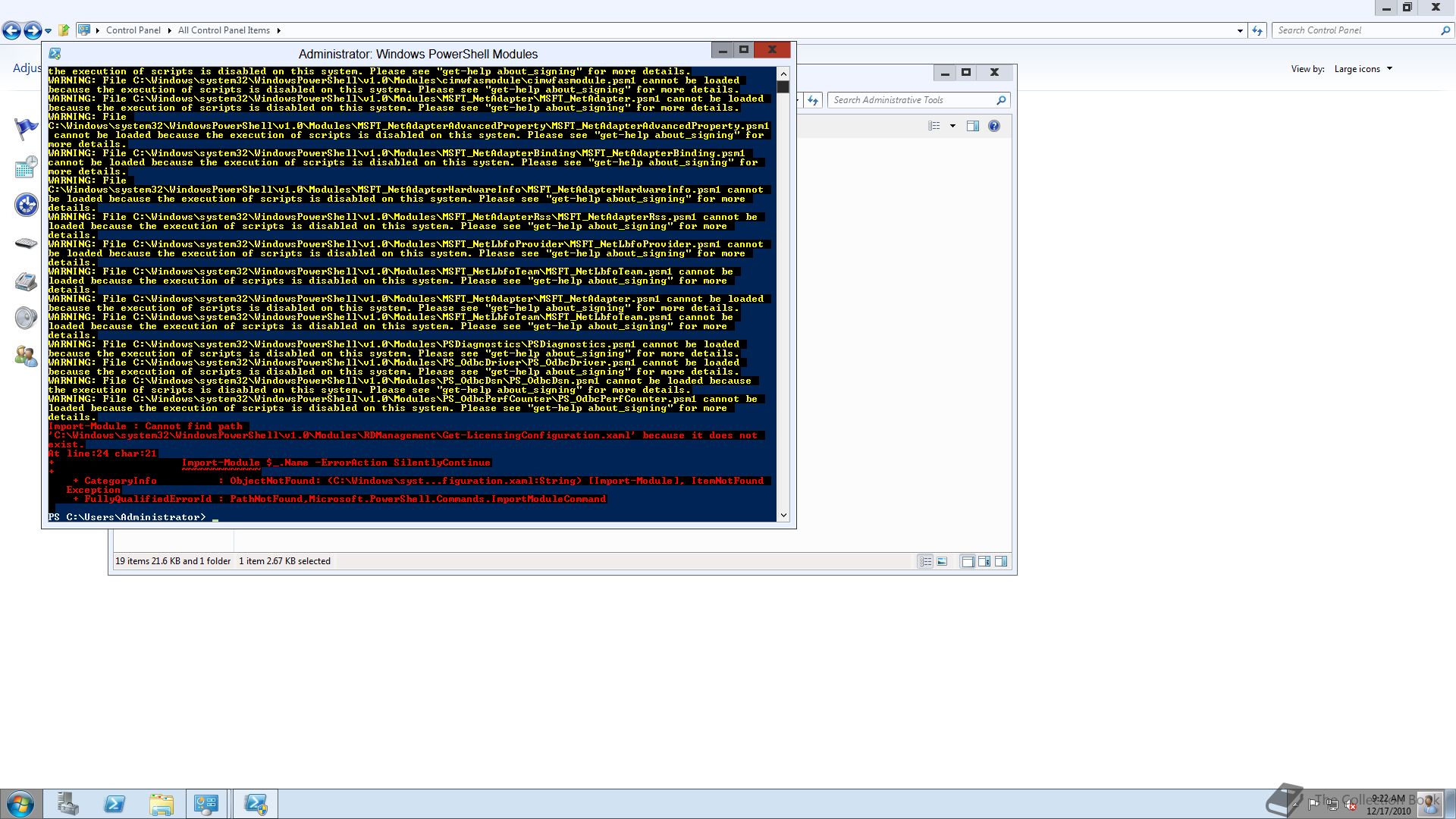Viewport: 1456px width, 819px height.
Task: Launch Windows PowerShell from the taskbar
Action: [115, 804]
